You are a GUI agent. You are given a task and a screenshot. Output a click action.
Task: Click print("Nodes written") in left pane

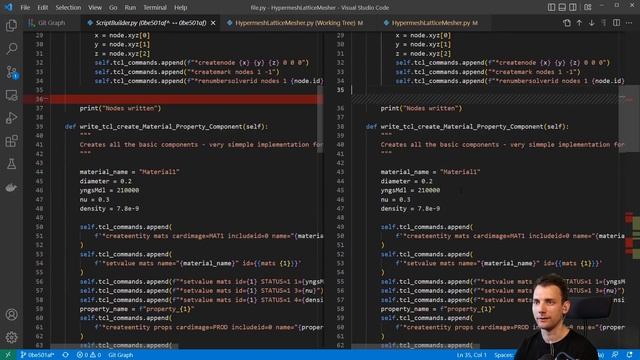click(120, 108)
